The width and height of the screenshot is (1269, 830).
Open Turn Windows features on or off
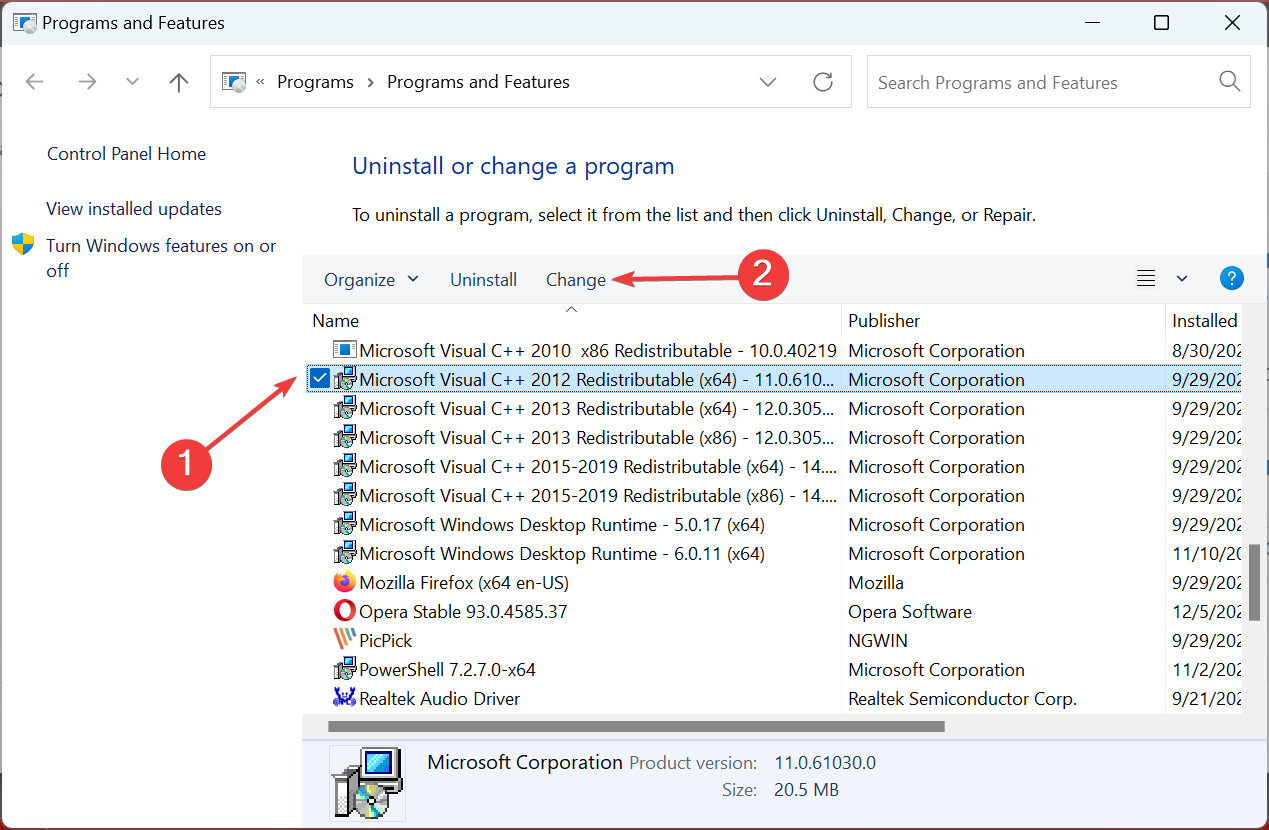tap(161, 258)
